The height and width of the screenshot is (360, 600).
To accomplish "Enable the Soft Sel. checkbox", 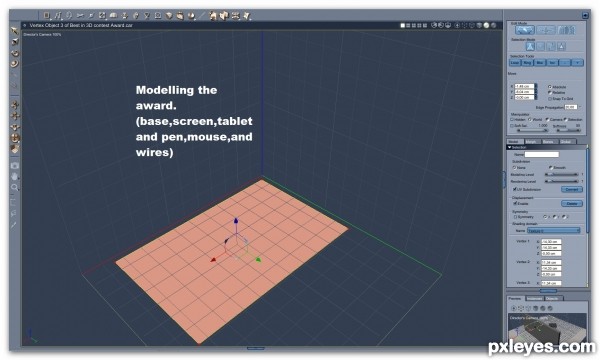I will coord(511,126).
